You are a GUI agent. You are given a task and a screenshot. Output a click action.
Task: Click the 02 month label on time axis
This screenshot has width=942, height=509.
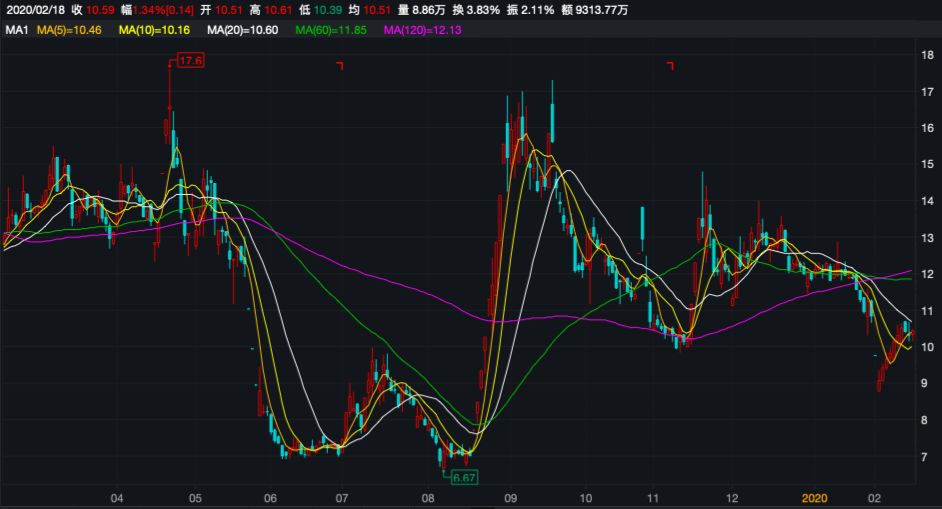click(874, 498)
